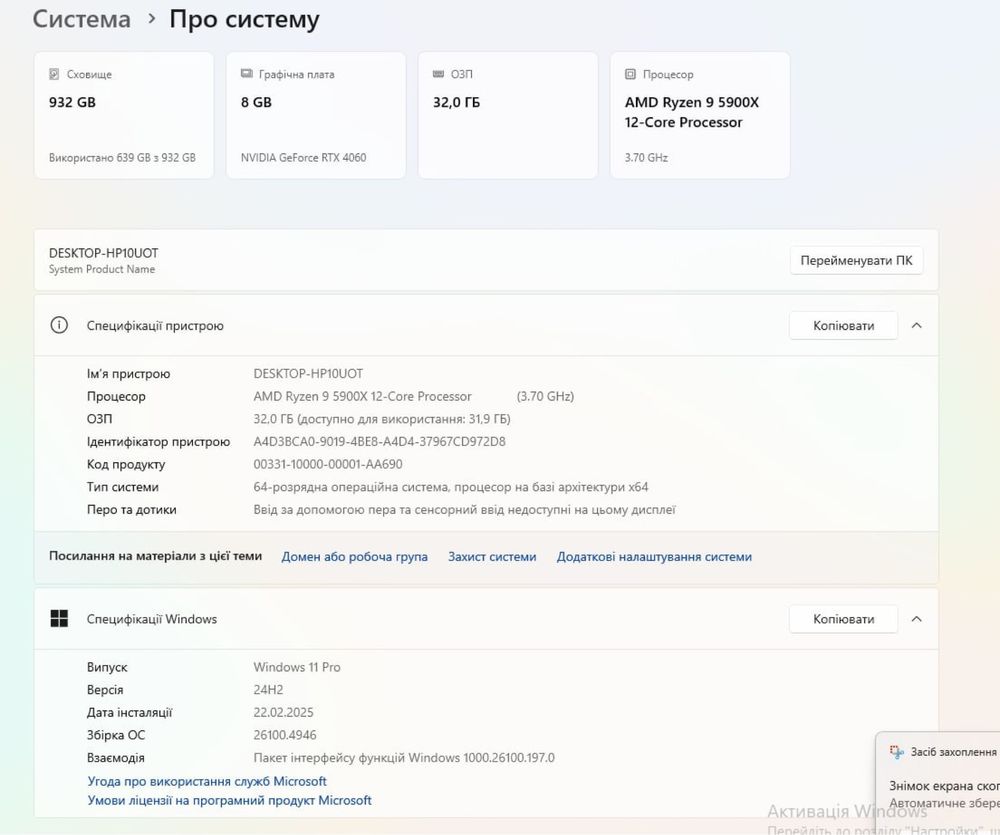Open the Графічна плата 8 GB card
This screenshot has height=835, width=1000.
(x=316, y=115)
